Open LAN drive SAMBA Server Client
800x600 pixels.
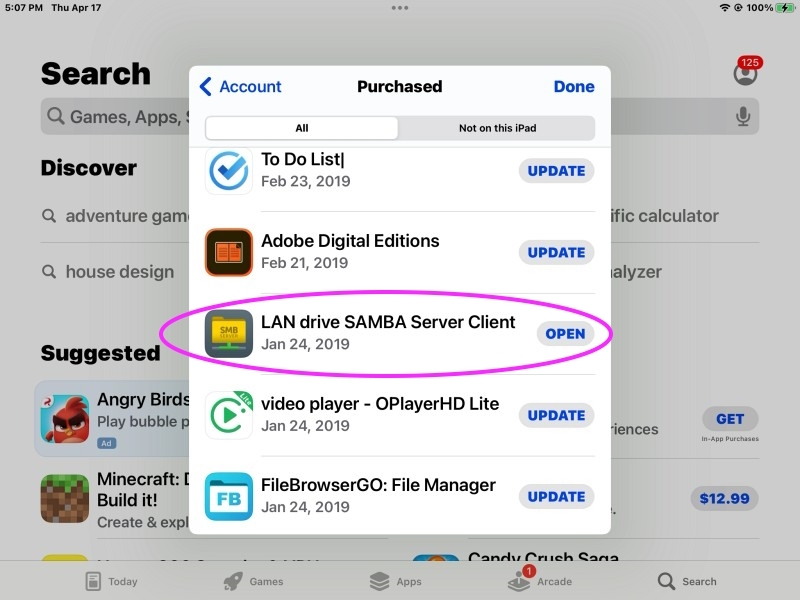[x=565, y=334]
